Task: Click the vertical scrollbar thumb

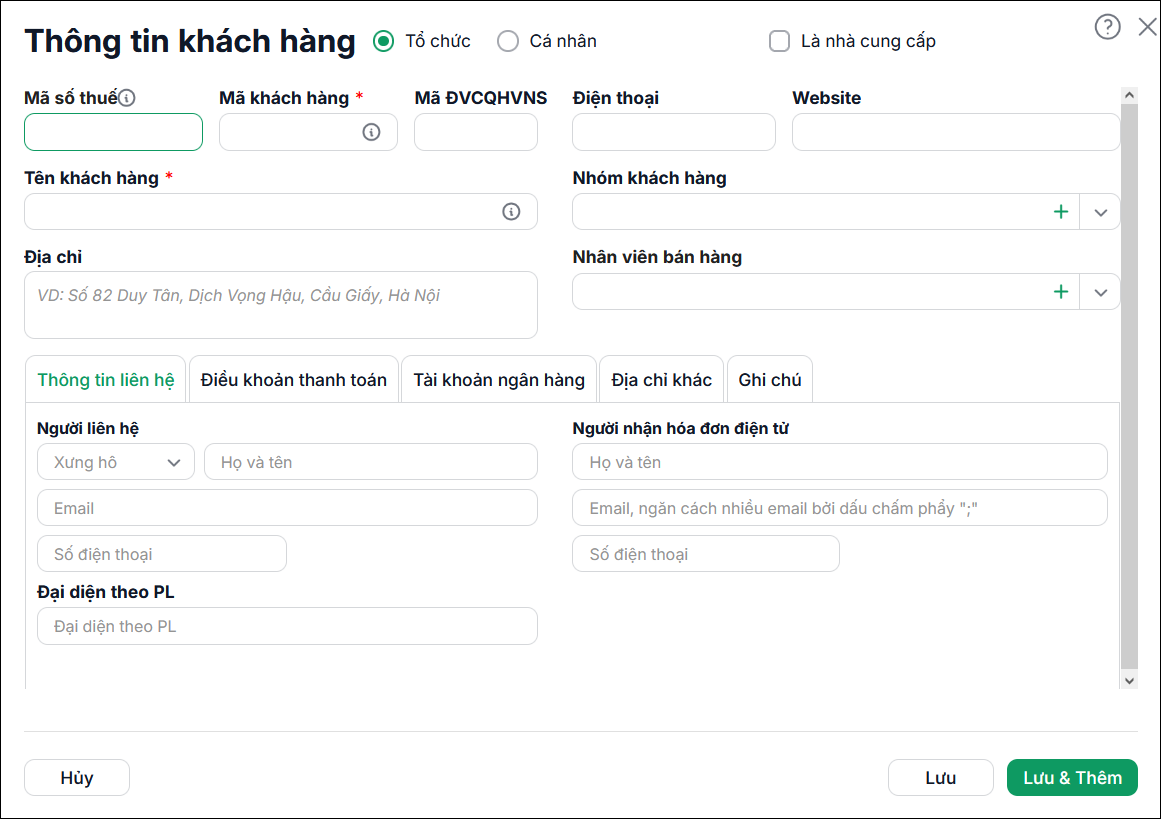Action: 1129,385
